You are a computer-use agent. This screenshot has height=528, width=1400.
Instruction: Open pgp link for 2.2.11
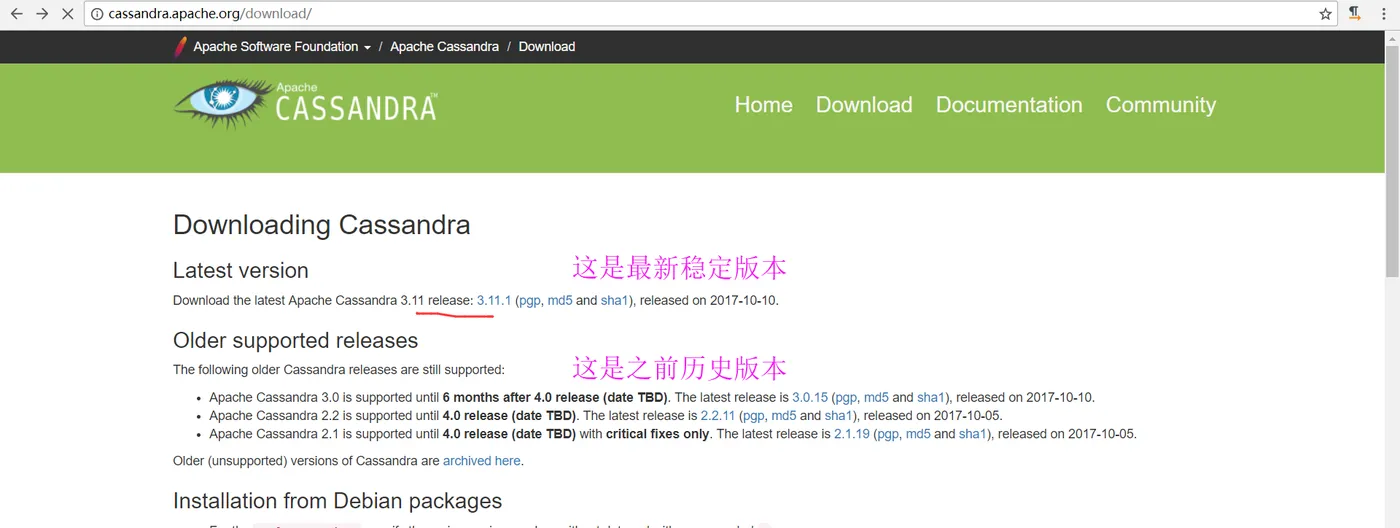754,416
